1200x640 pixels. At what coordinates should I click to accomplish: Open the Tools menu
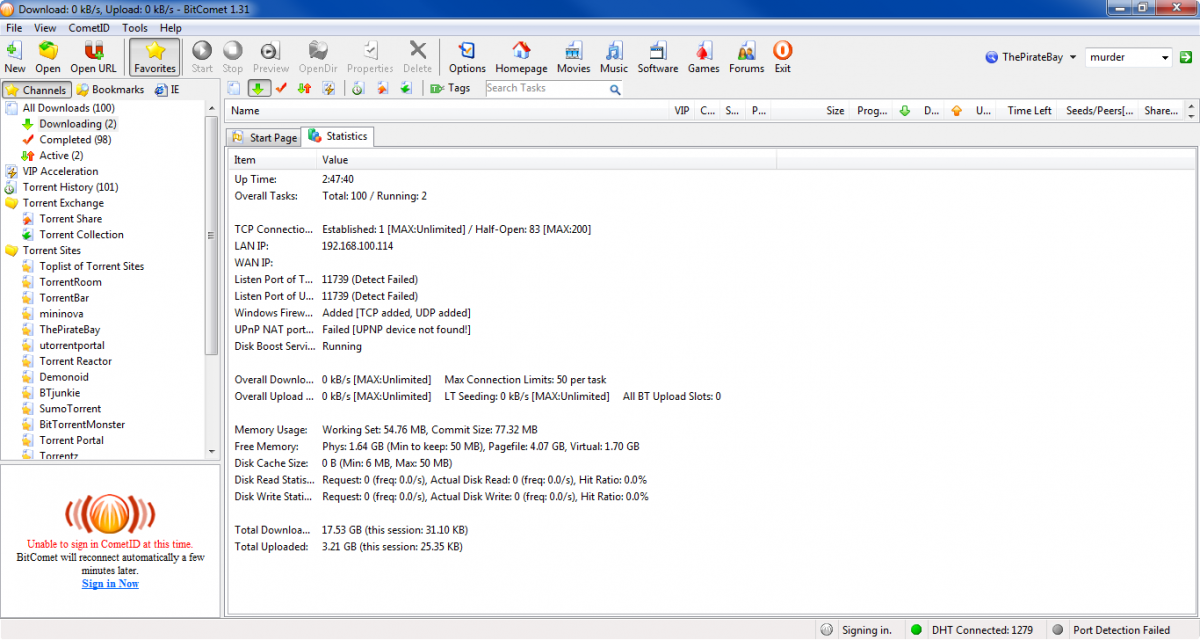tap(135, 28)
